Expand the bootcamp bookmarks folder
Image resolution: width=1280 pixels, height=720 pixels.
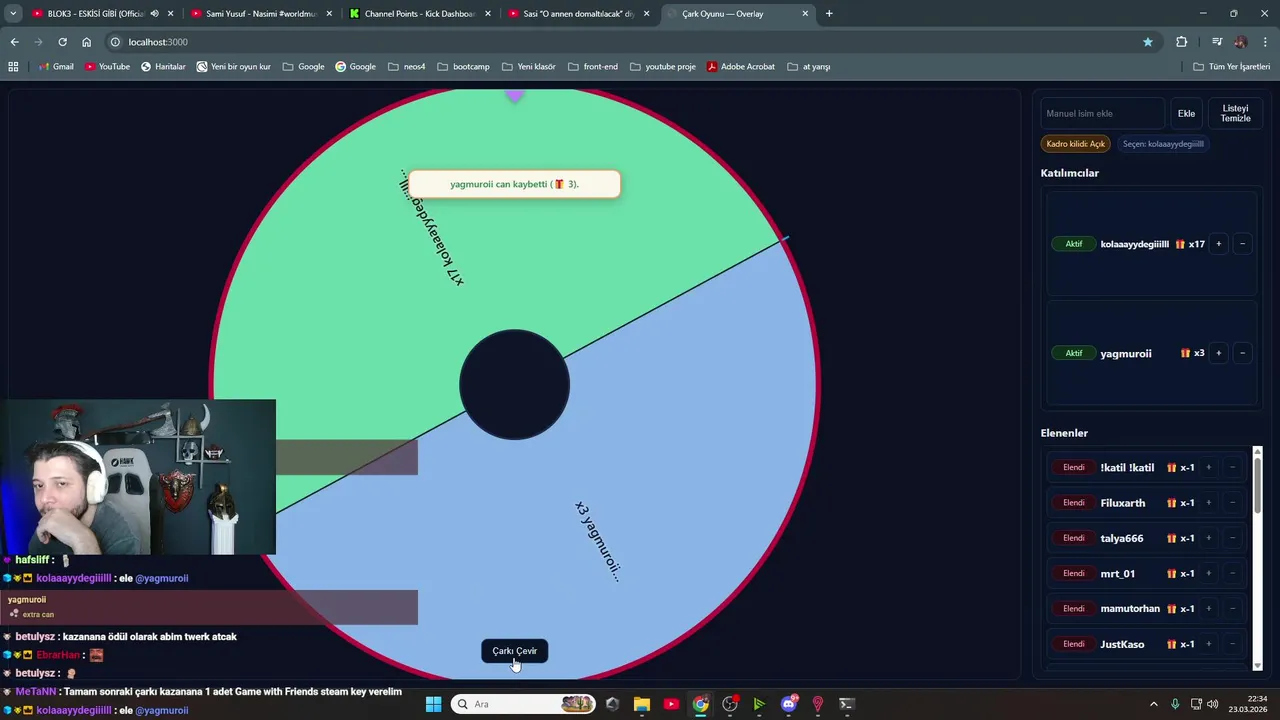click(x=463, y=67)
